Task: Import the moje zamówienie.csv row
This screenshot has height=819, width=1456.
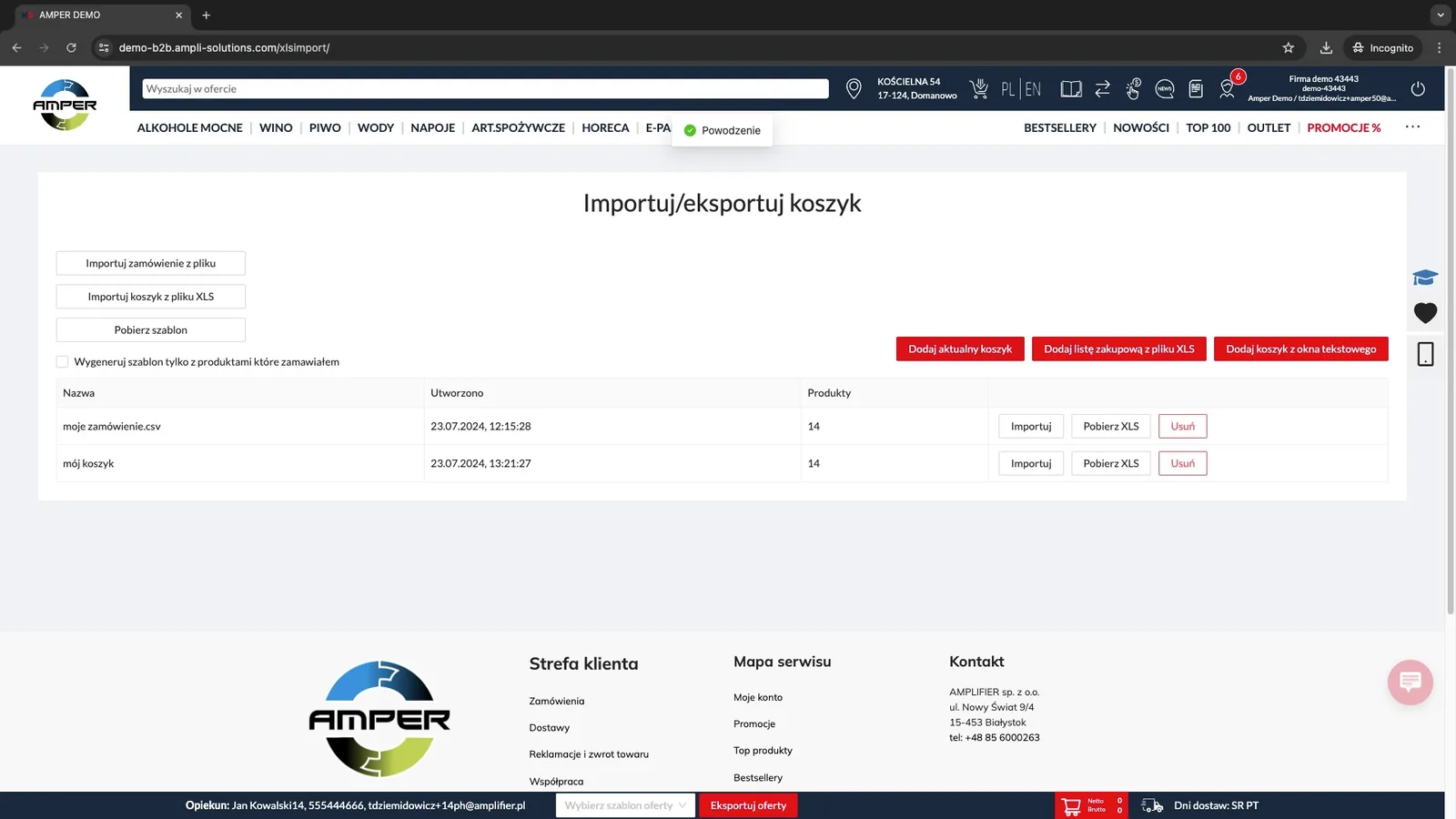Action: tap(1031, 426)
